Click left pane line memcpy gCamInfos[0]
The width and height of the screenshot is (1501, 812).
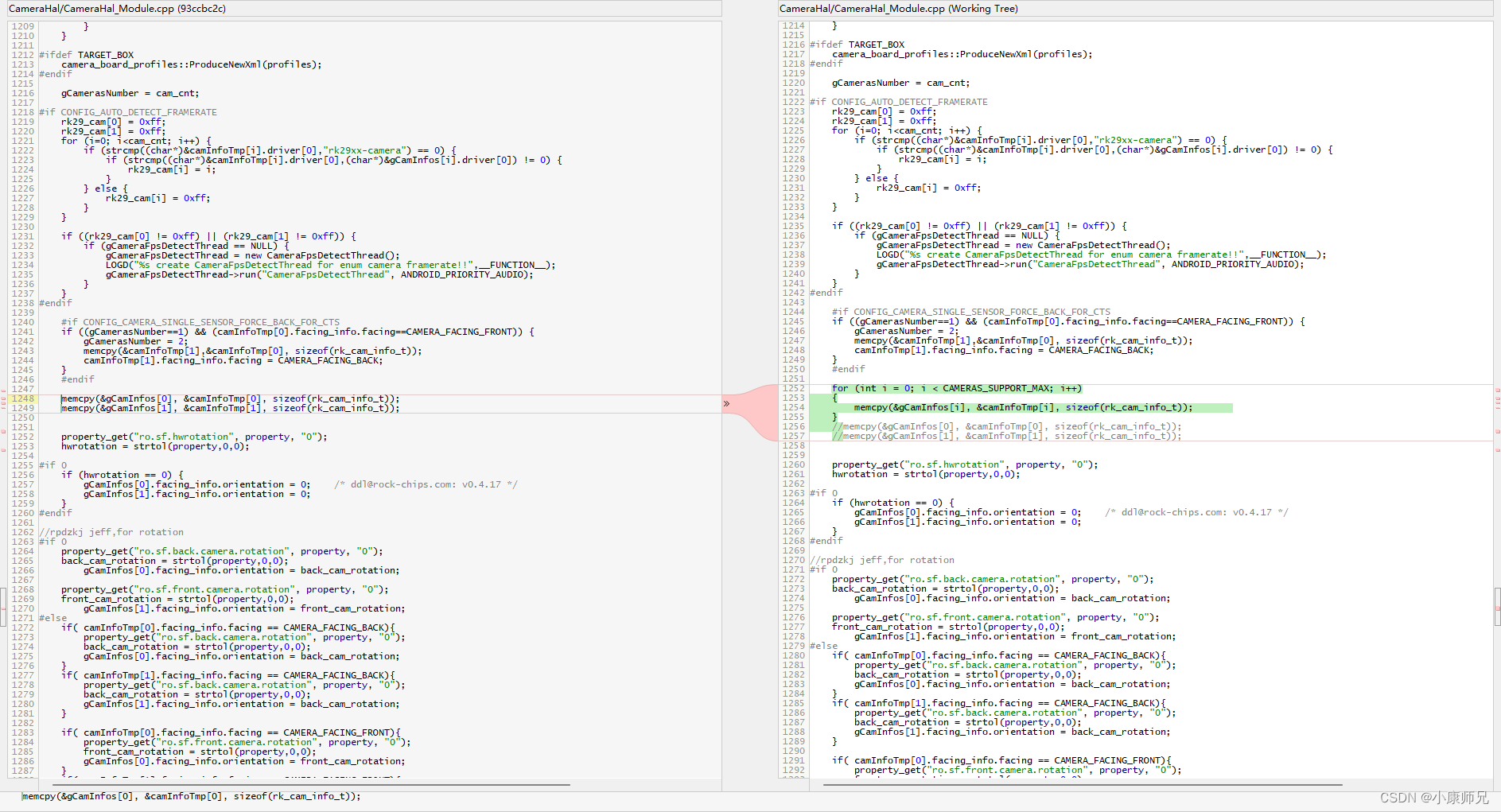click(x=231, y=398)
